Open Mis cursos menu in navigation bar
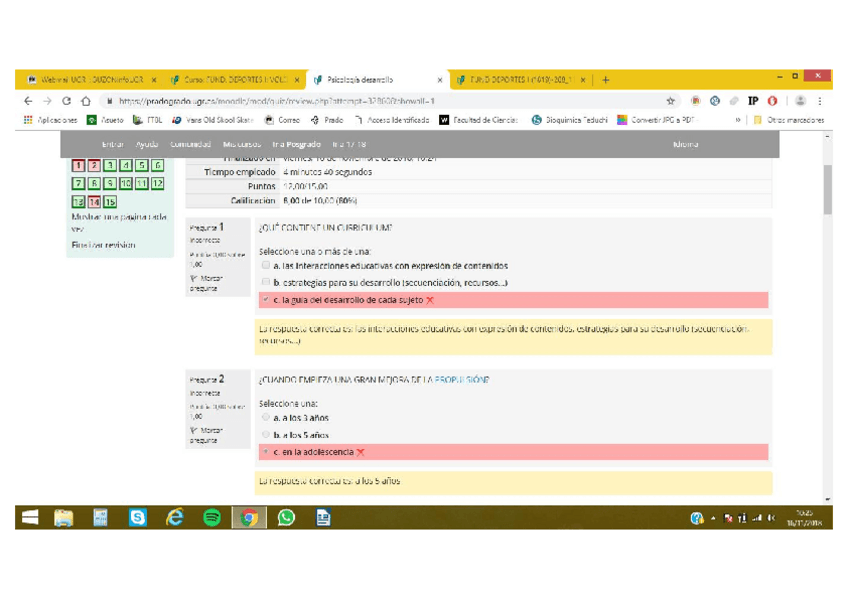The width and height of the screenshot is (848, 599). [241, 144]
